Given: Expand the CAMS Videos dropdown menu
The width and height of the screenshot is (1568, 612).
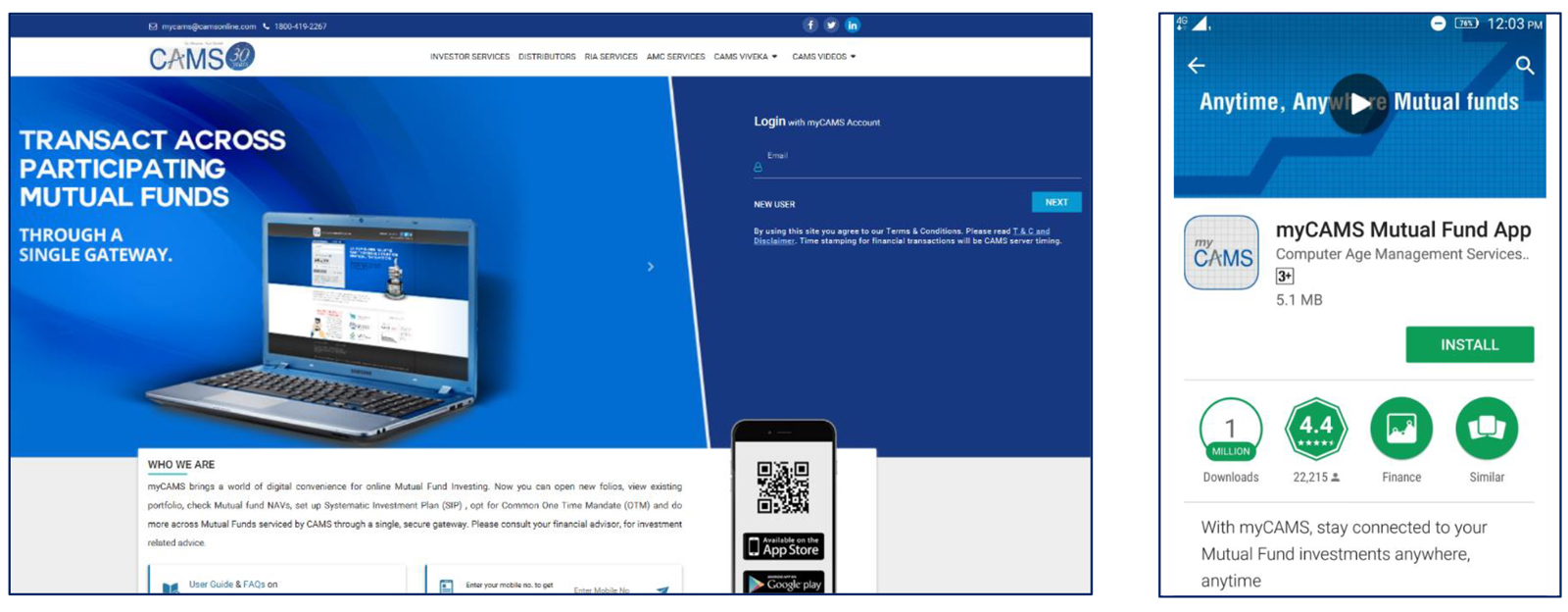Looking at the screenshot, I should tap(823, 57).
